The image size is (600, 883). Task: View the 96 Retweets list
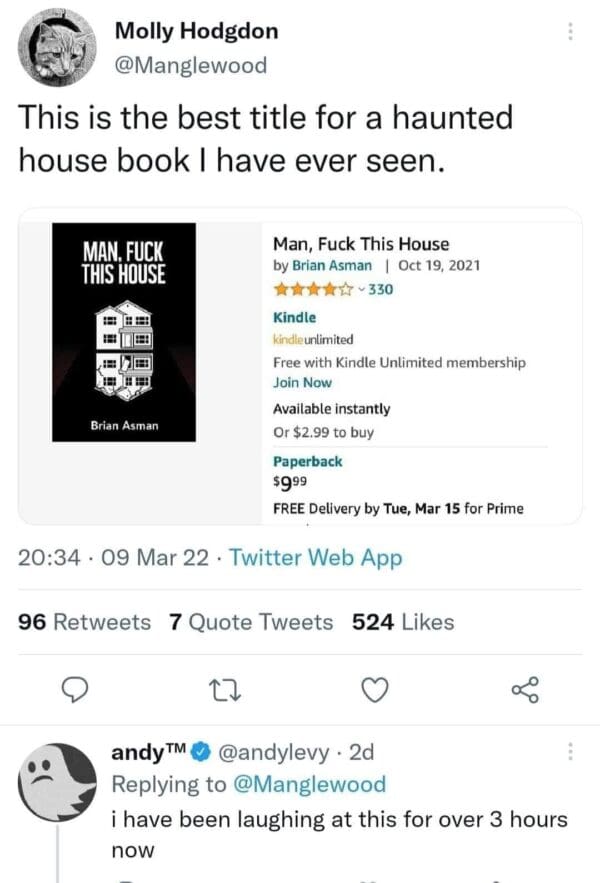tap(85, 622)
